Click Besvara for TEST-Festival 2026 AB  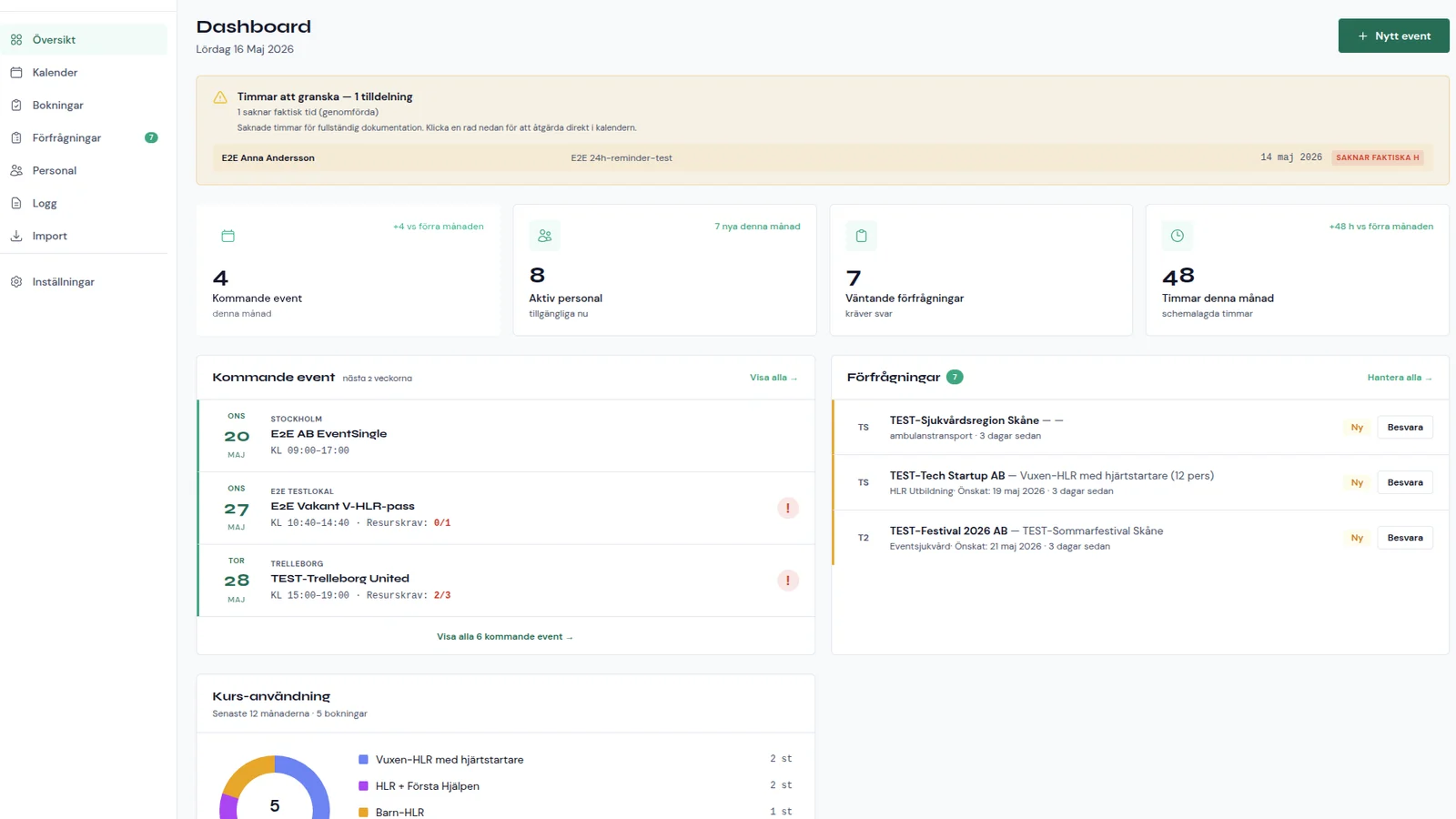tap(1405, 539)
